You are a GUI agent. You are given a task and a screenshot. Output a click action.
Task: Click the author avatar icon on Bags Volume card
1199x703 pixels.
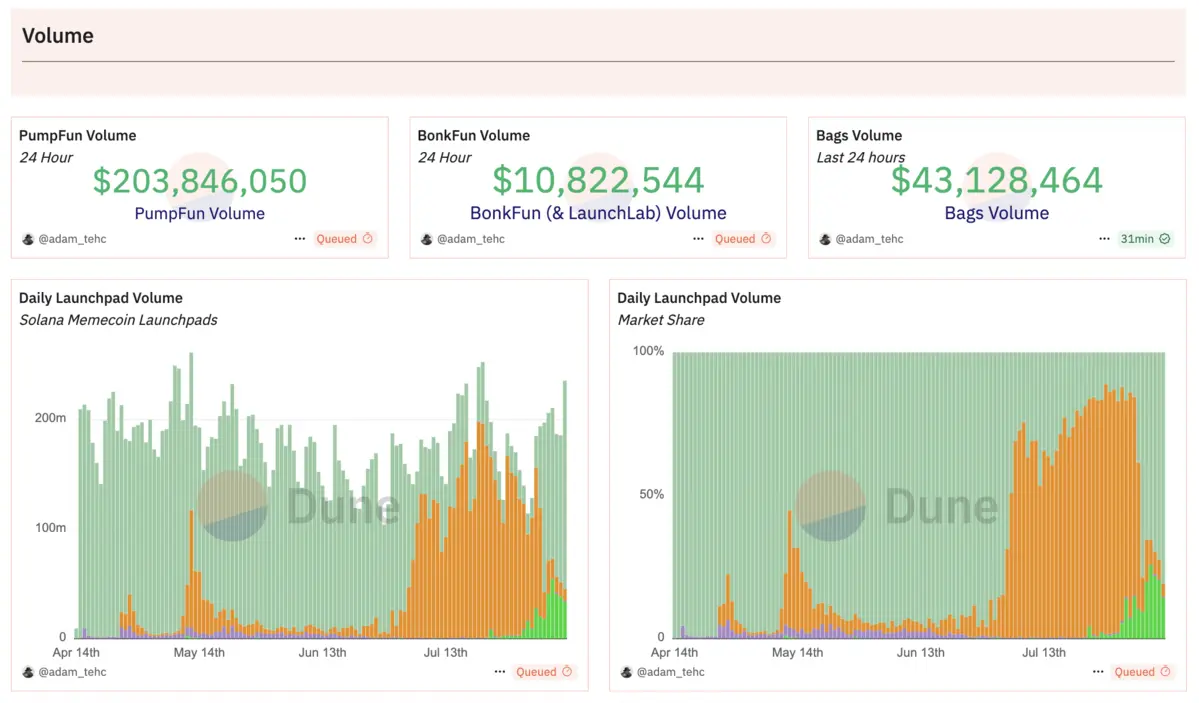click(x=825, y=240)
